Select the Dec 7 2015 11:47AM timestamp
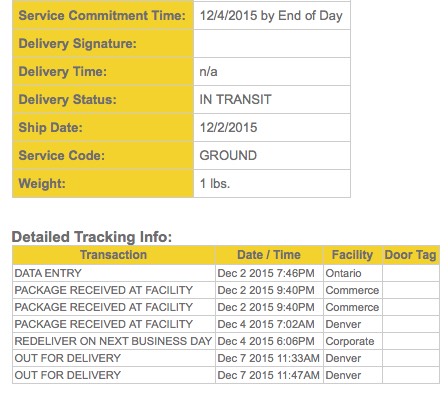Viewport: 448px width, 394px height. tap(268, 375)
